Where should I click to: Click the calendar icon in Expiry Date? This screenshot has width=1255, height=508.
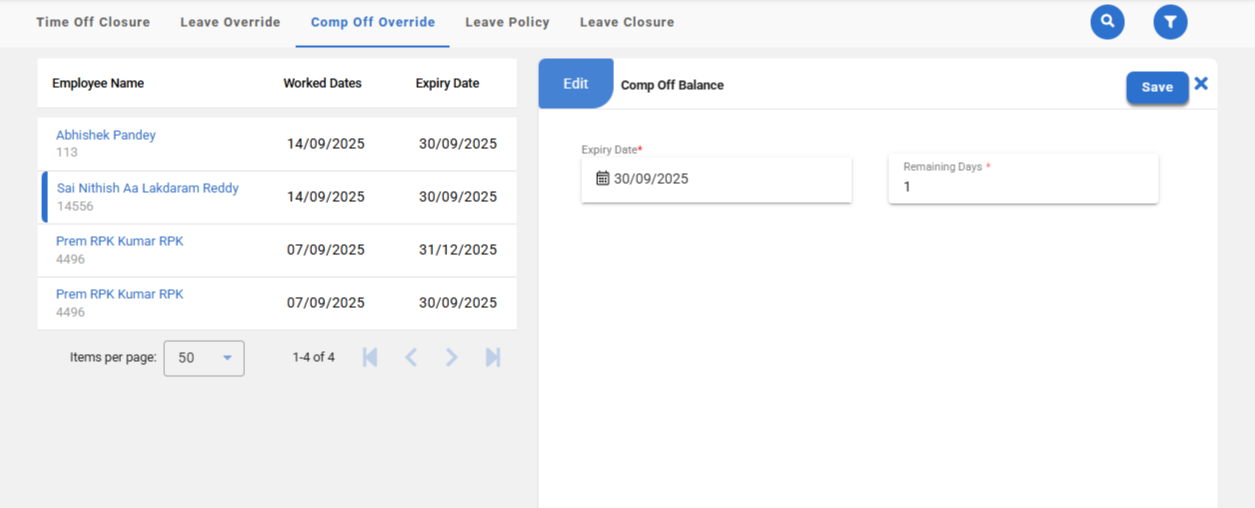point(602,179)
